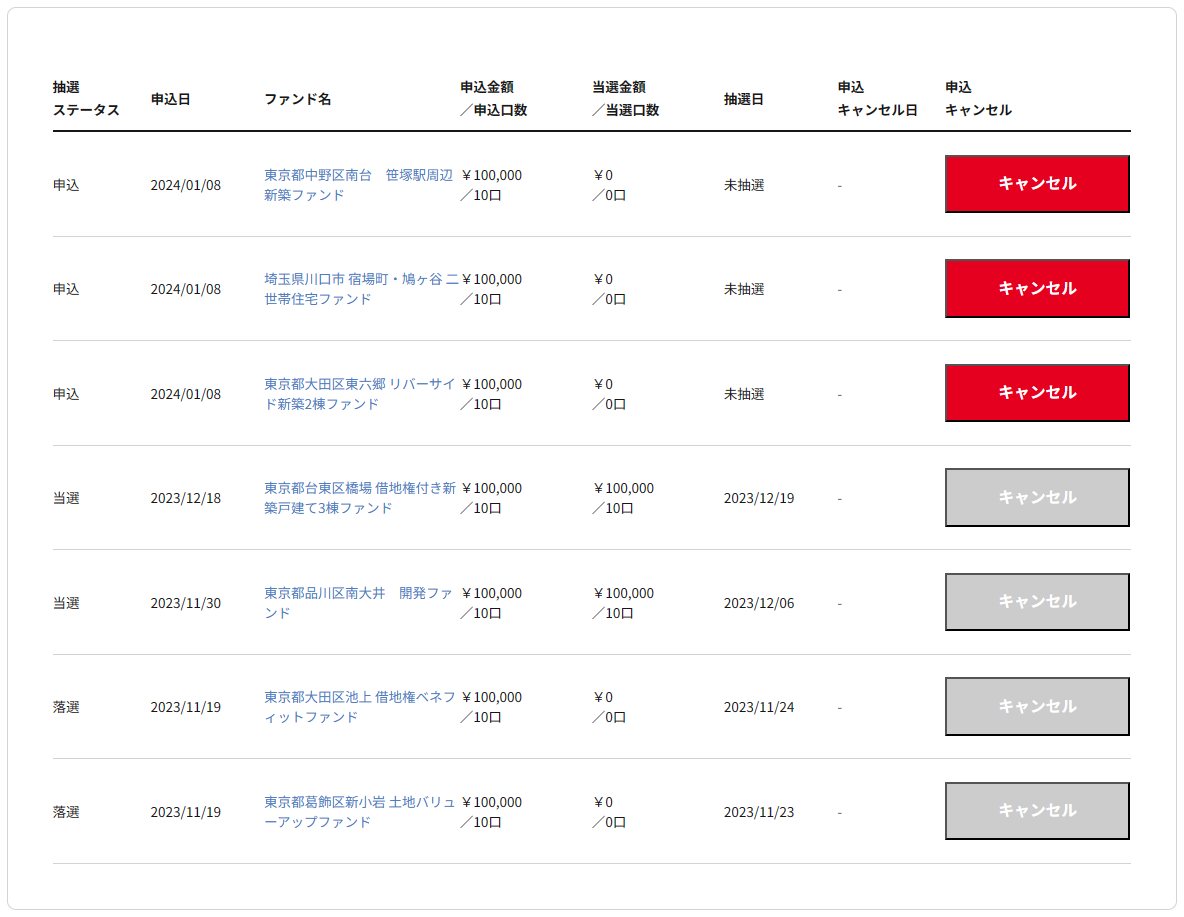Select the lottery date 2023/11/23
Image resolution: width=1184 pixels, height=917 pixels.
[x=759, y=812]
